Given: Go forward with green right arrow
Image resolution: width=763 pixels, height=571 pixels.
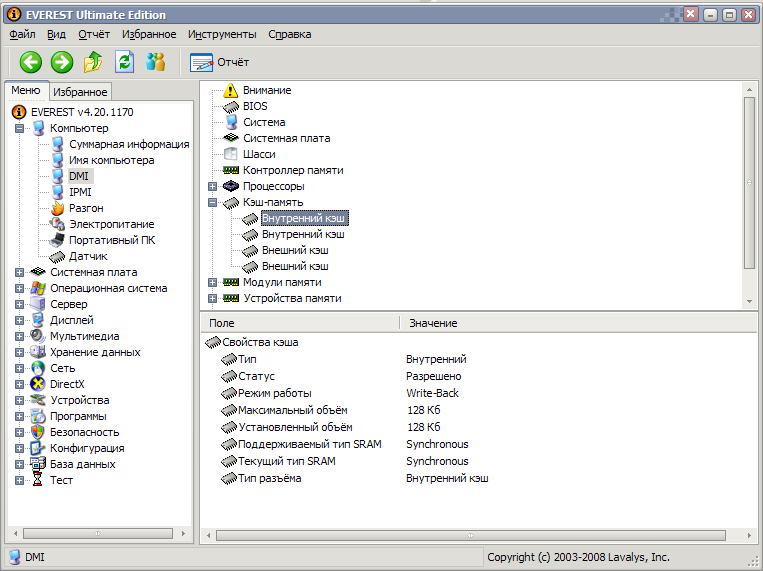Looking at the screenshot, I should coord(62,62).
